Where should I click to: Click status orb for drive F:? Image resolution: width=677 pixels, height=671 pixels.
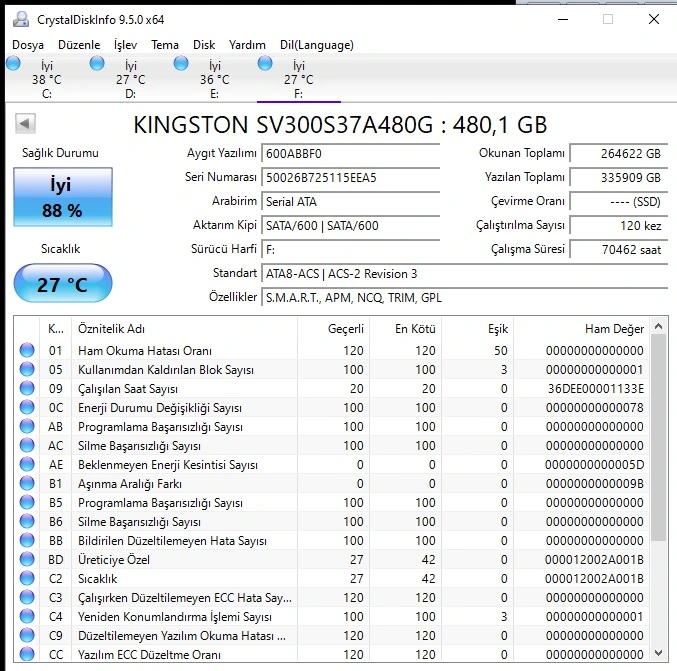click(x=265, y=63)
